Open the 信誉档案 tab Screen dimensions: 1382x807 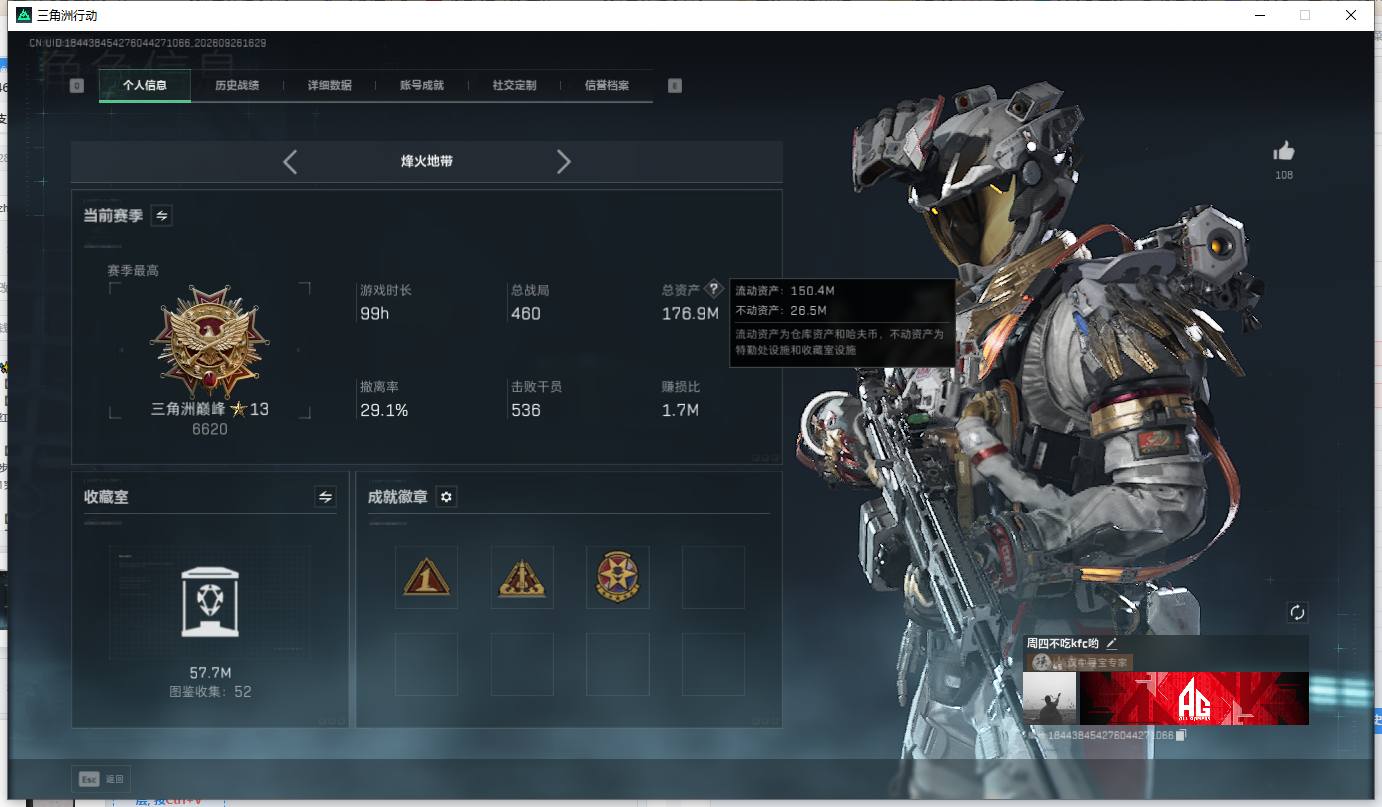pos(607,86)
